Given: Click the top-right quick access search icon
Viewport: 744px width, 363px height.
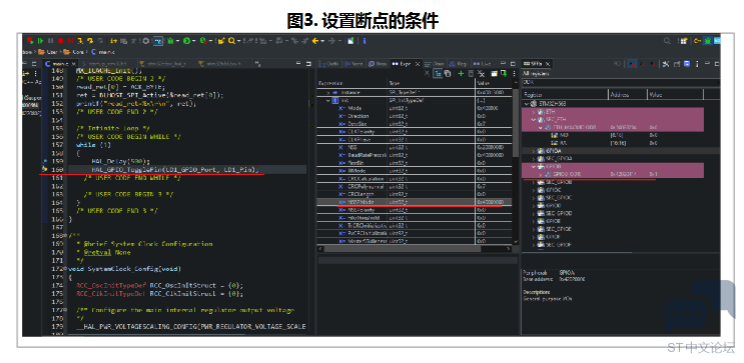Looking at the screenshot, I should [667, 40].
